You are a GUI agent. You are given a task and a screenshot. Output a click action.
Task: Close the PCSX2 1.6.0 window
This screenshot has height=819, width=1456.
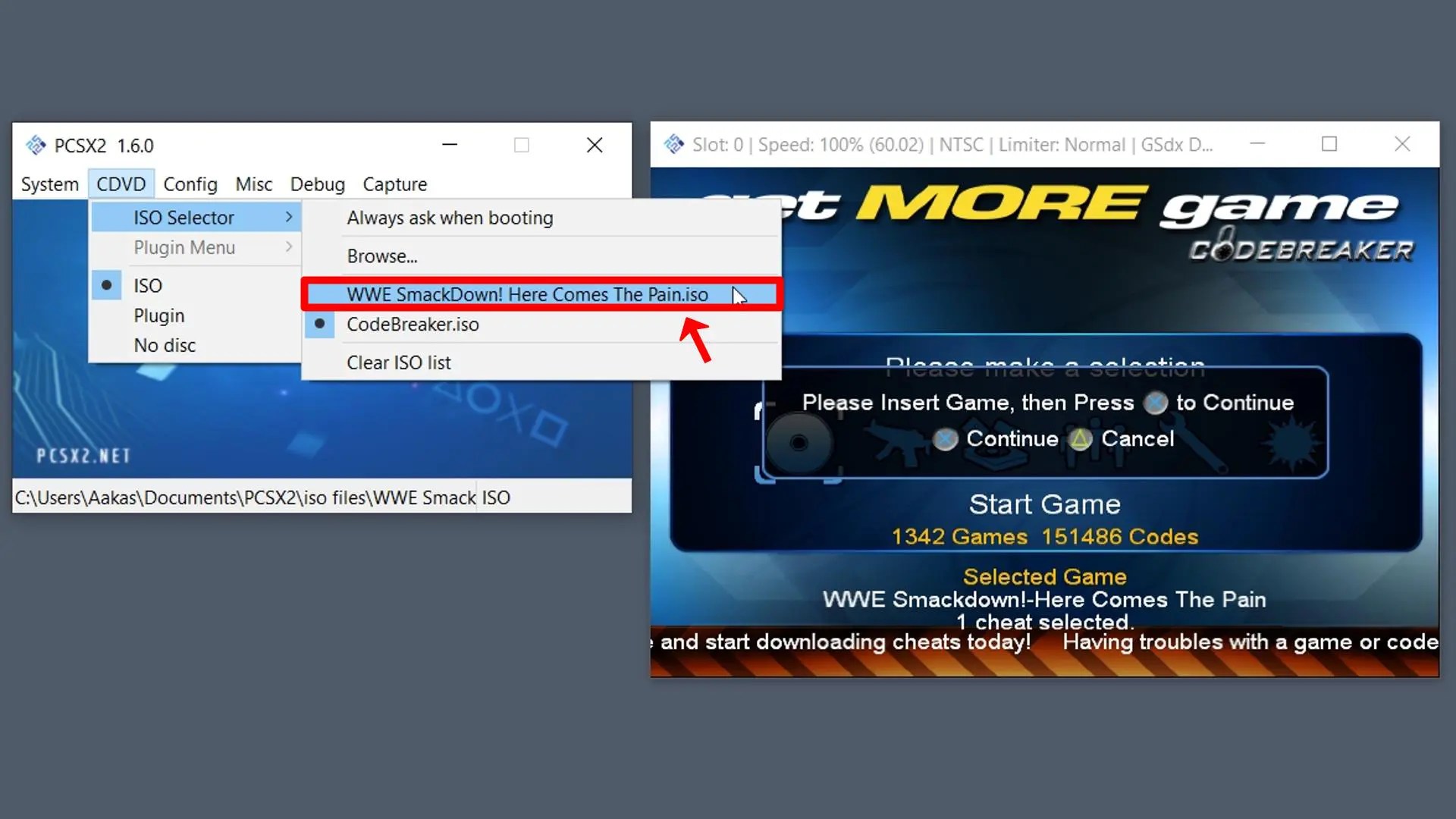coord(595,145)
